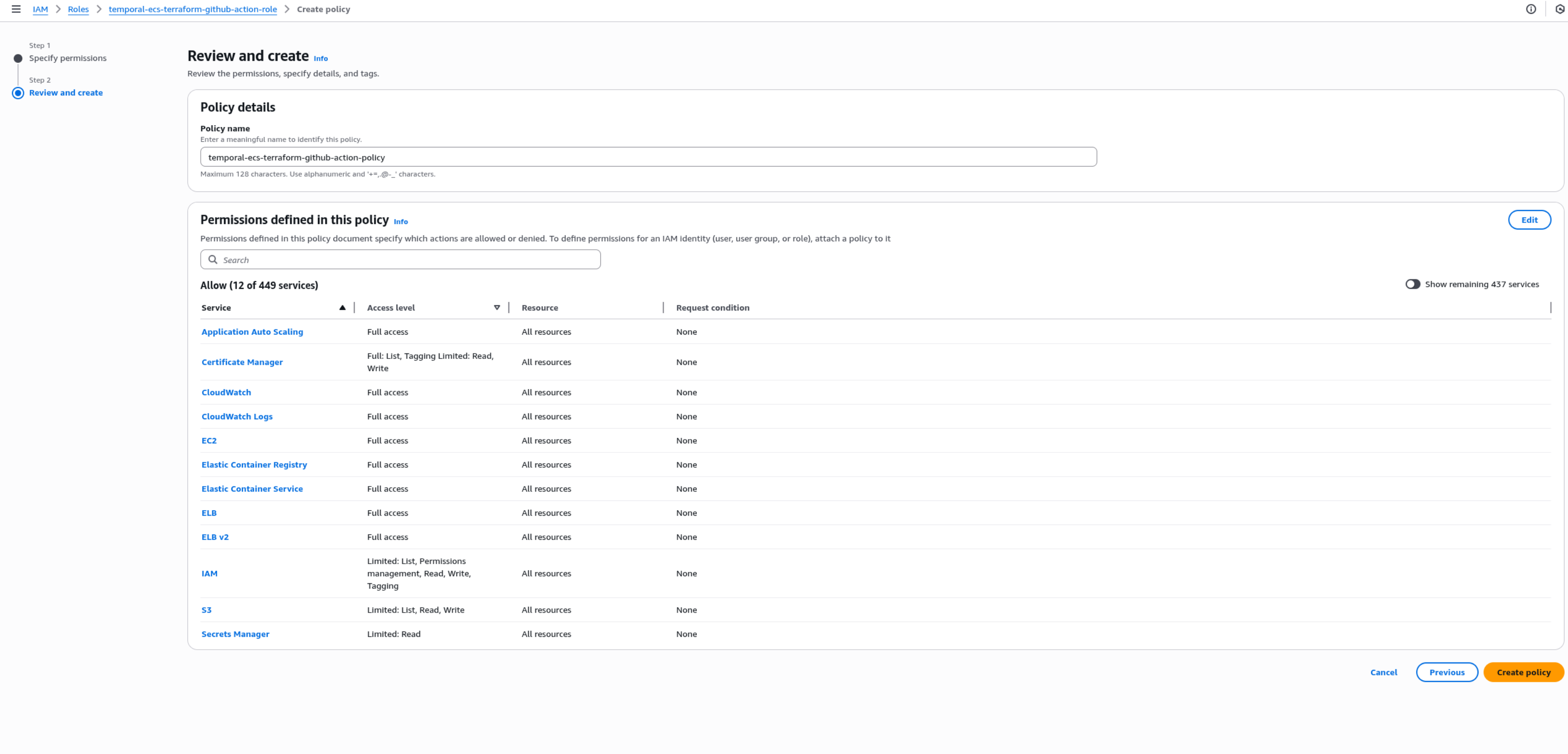
Task: Open Roles breadcrumb link
Action: [x=78, y=9]
